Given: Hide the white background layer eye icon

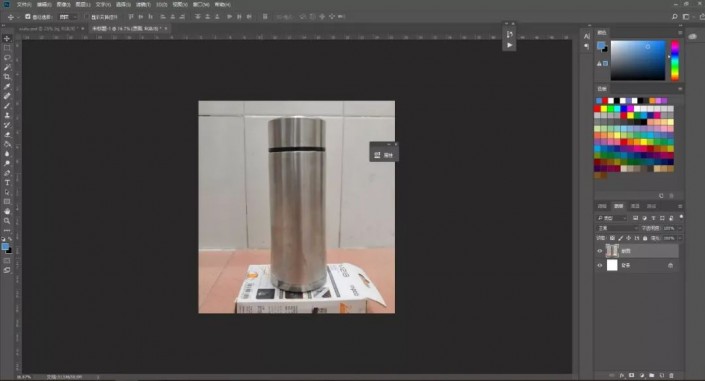Looking at the screenshot, I should coord(599,265).
